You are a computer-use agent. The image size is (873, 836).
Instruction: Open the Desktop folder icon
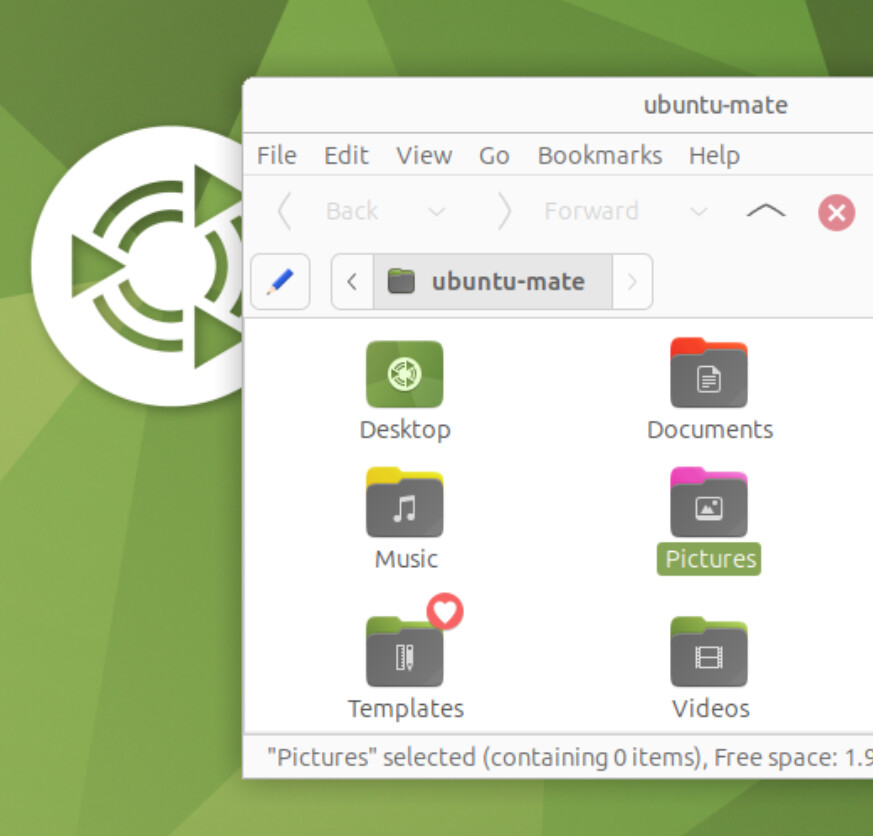(x=404, y=375)
